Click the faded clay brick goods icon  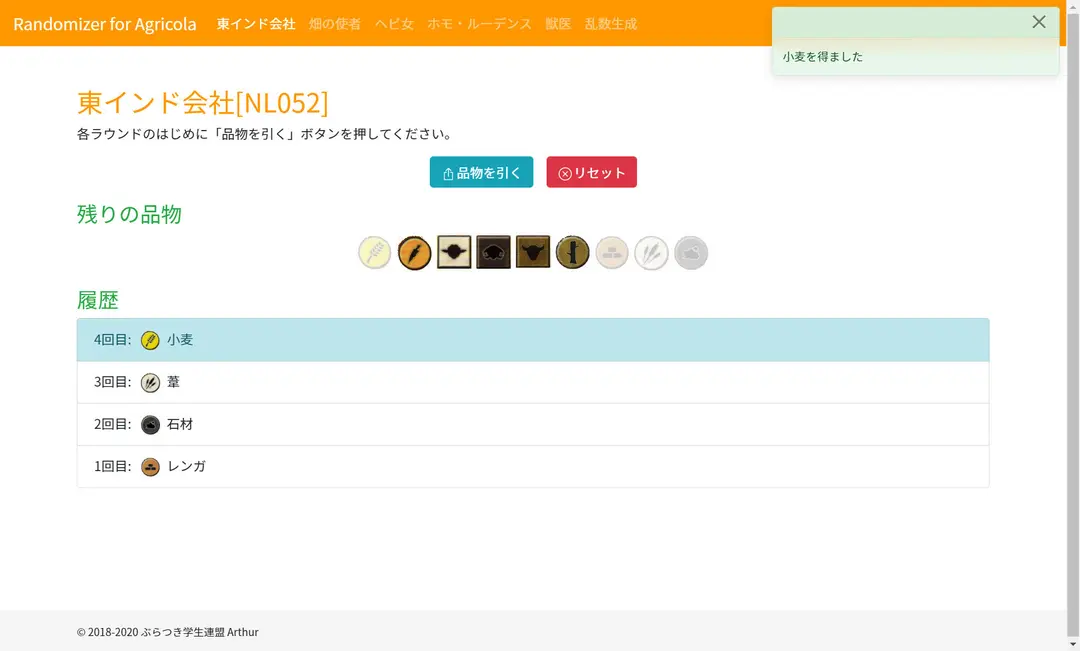point(612,253)
